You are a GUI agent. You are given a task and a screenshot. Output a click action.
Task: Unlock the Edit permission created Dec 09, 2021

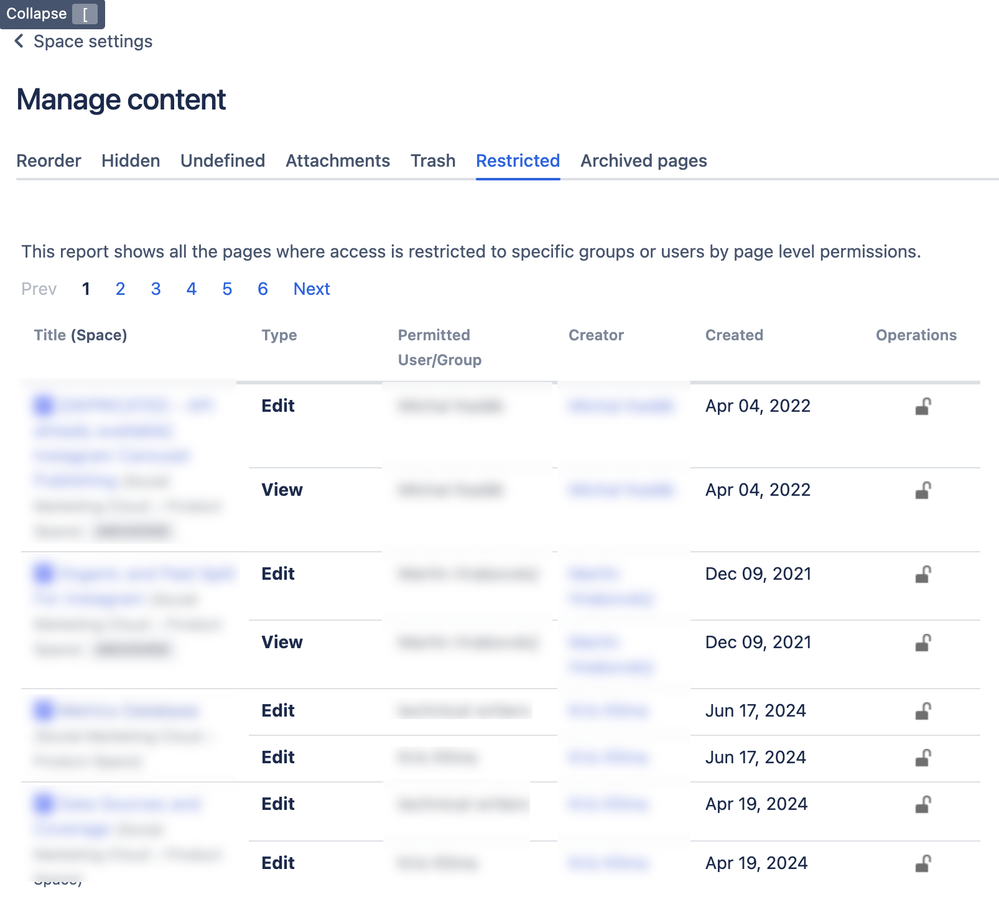923,575
